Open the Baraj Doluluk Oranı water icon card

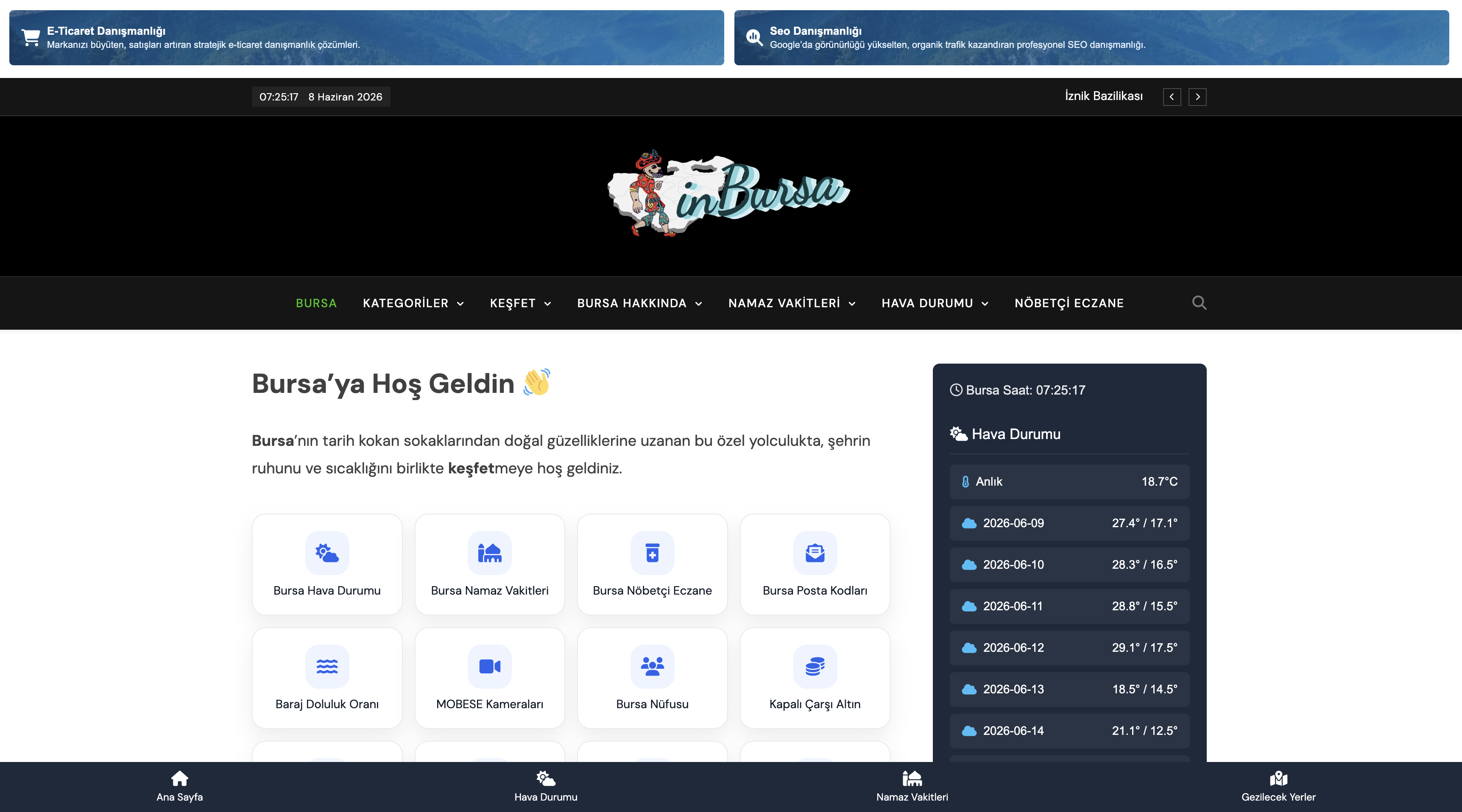coord(327,678)
